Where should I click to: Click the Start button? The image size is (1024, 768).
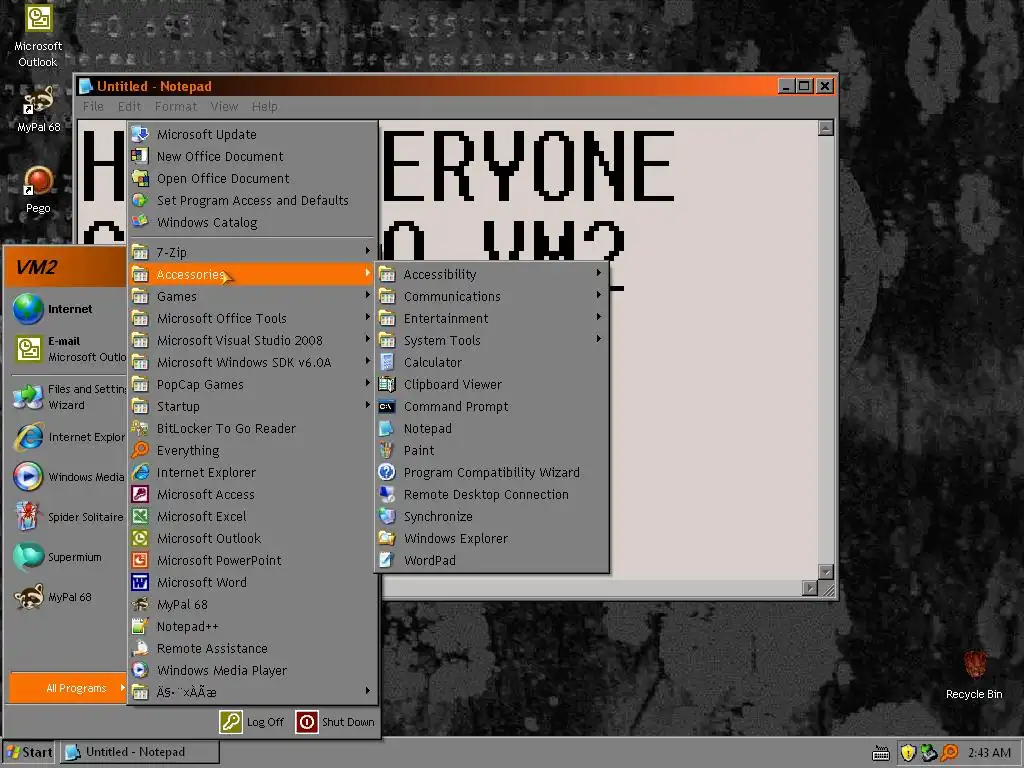[x=29, y=752]
